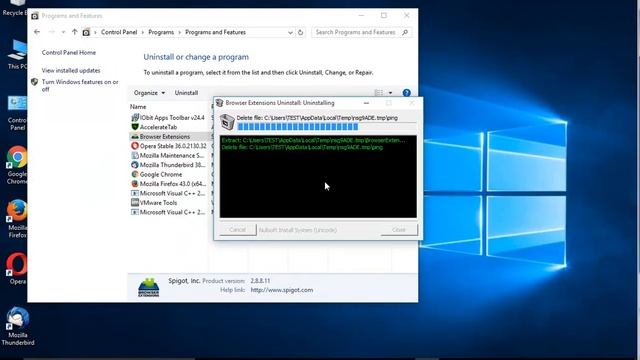The image size is (640, 360).
Task: Click the Mozilla Maintenance Service icon
Action: pos(135,156)
